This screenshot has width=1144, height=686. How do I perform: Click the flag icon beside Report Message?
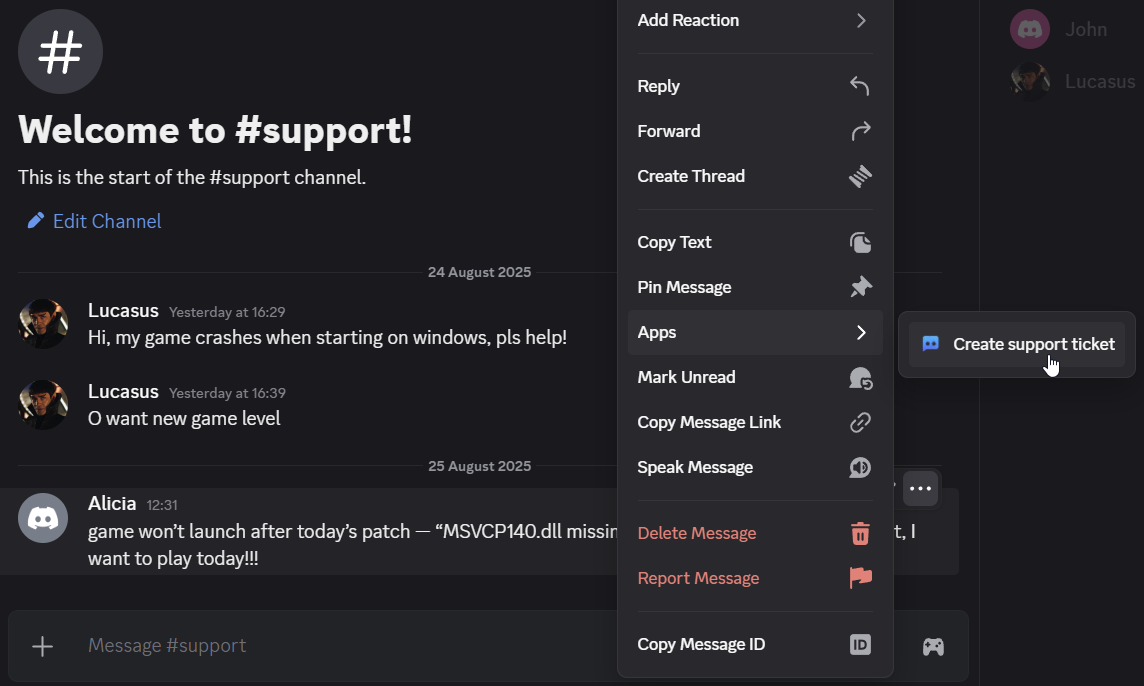860,578
